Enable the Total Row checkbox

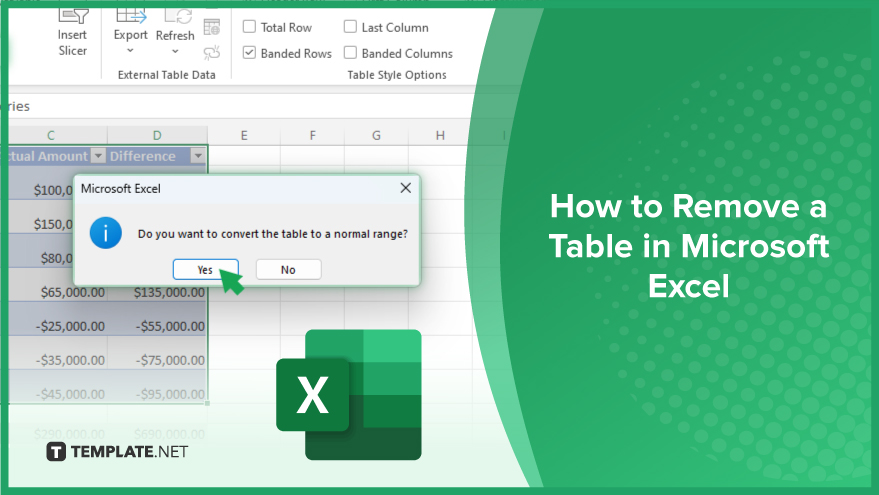click(x=249, y=27)
